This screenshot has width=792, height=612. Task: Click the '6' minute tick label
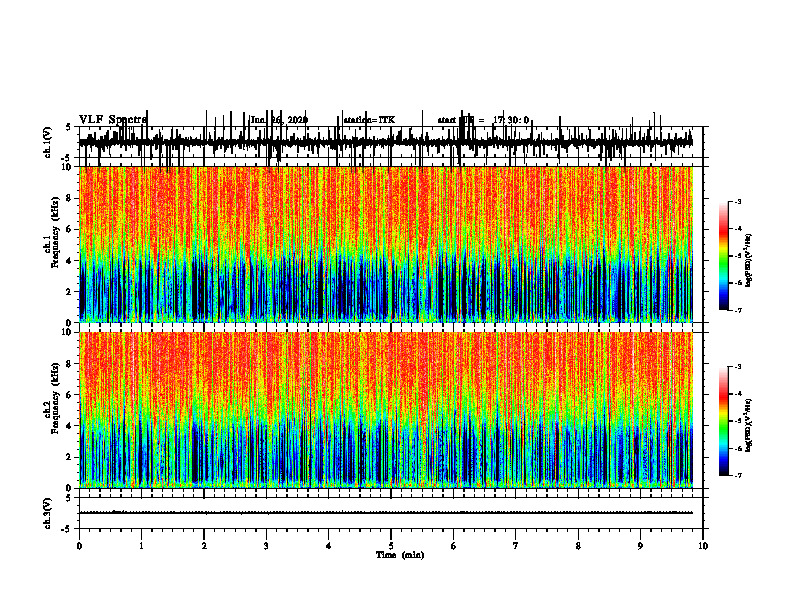tap(454, 546)
